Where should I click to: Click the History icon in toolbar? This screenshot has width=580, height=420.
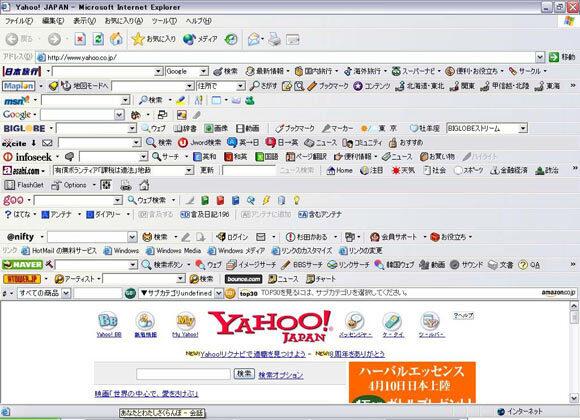point(232,39)
